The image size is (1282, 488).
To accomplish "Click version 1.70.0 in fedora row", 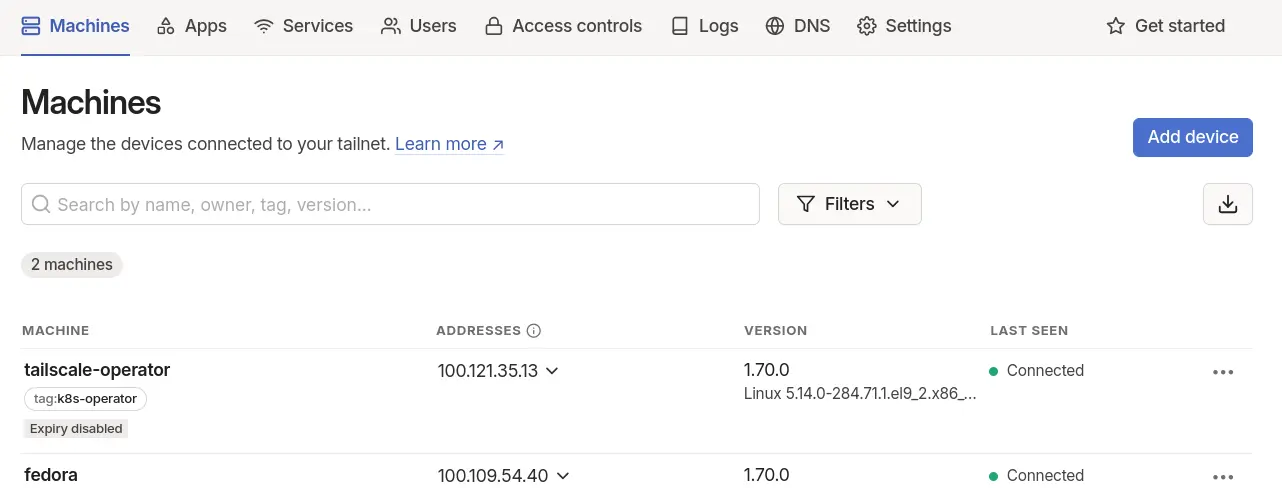I will [767, 475].
